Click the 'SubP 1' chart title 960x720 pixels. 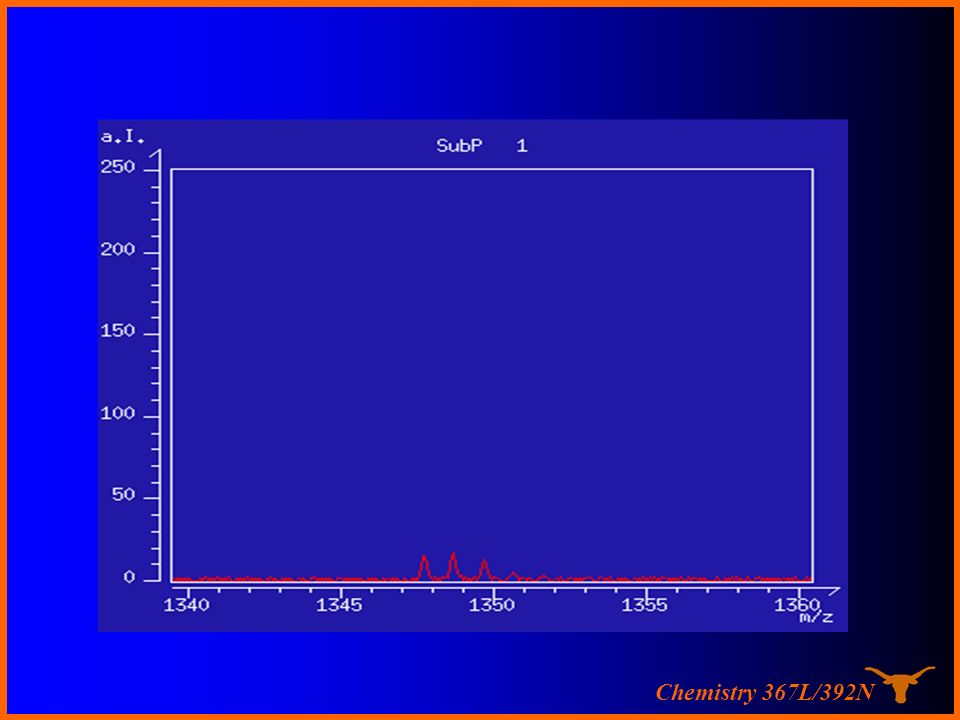pyautogui.click(x=481, y=146)
